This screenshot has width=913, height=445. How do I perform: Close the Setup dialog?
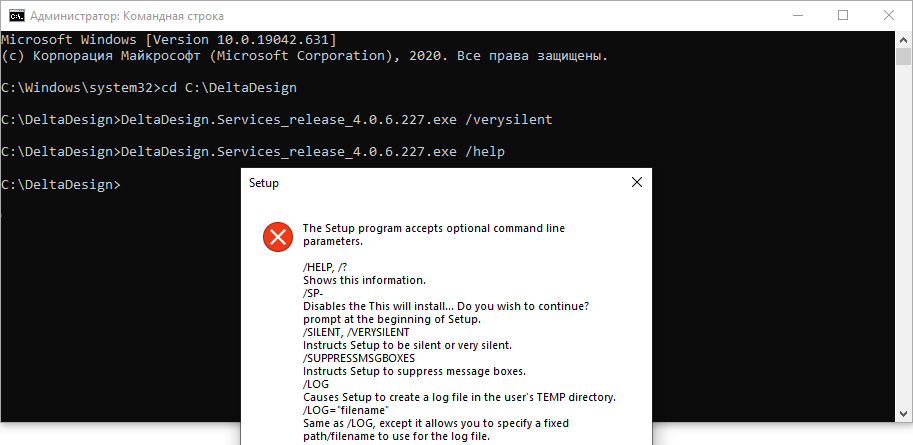636,182
